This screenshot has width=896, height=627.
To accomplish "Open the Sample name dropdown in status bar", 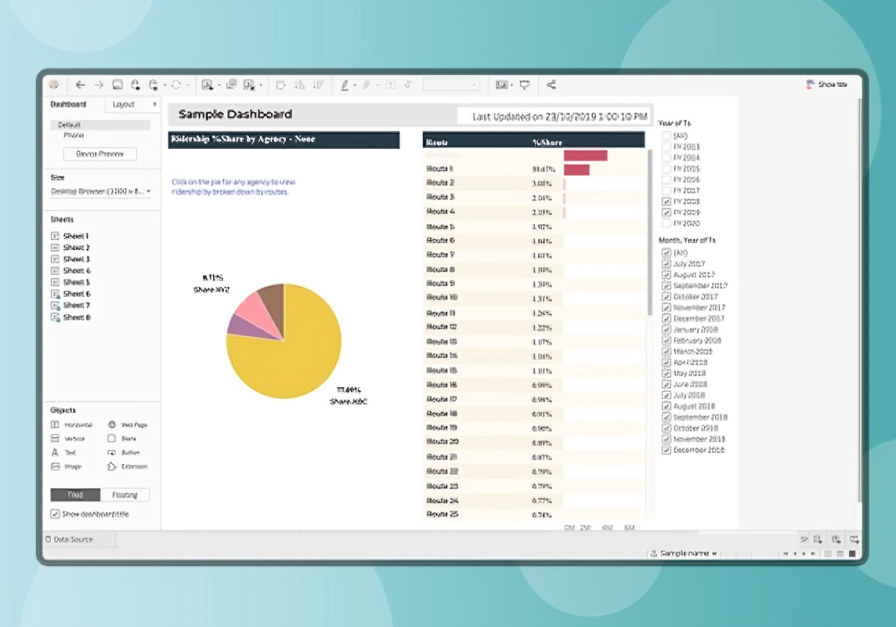I will pos(684,553).
